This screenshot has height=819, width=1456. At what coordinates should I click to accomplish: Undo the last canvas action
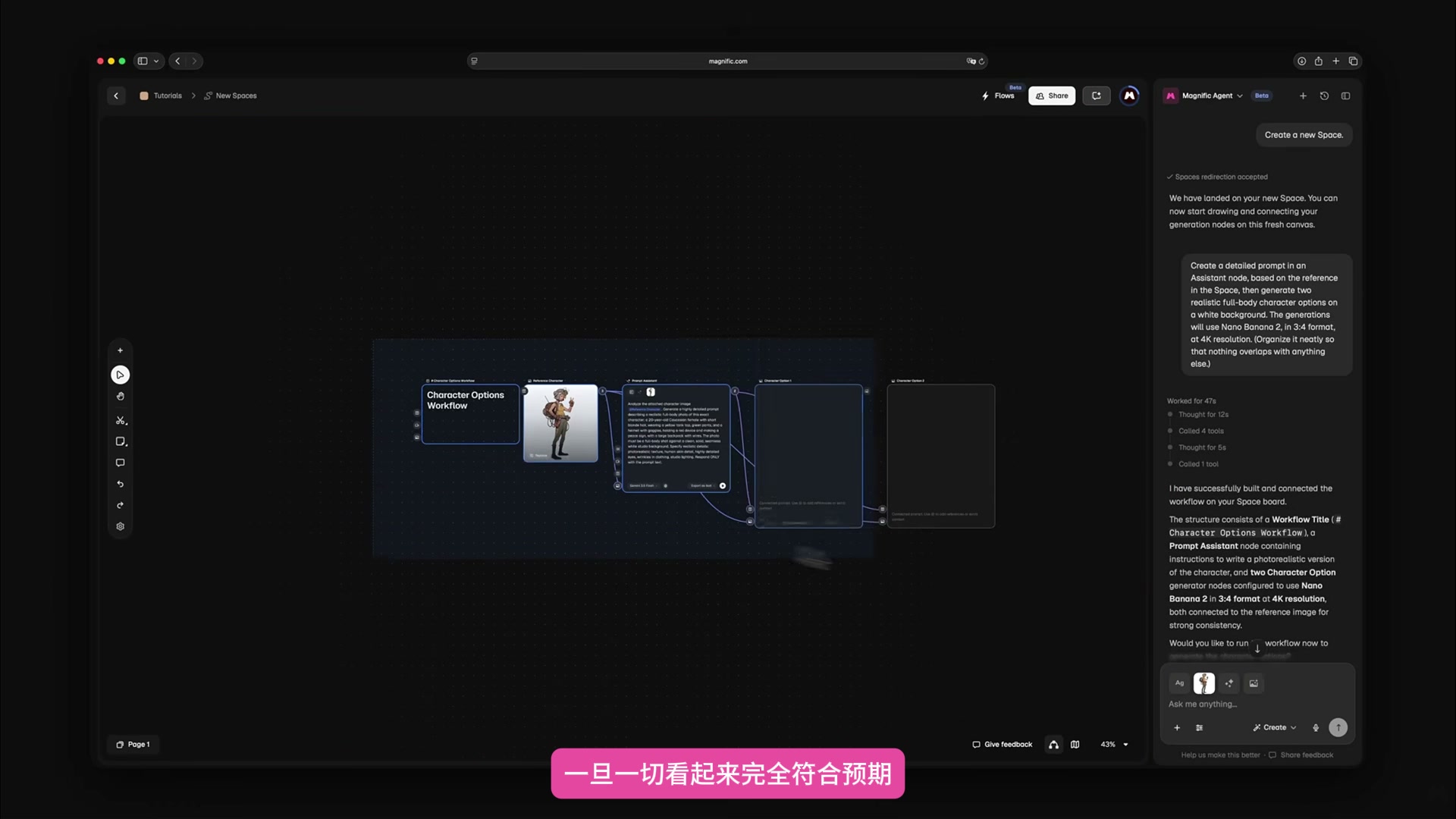(x=120, y=484)
